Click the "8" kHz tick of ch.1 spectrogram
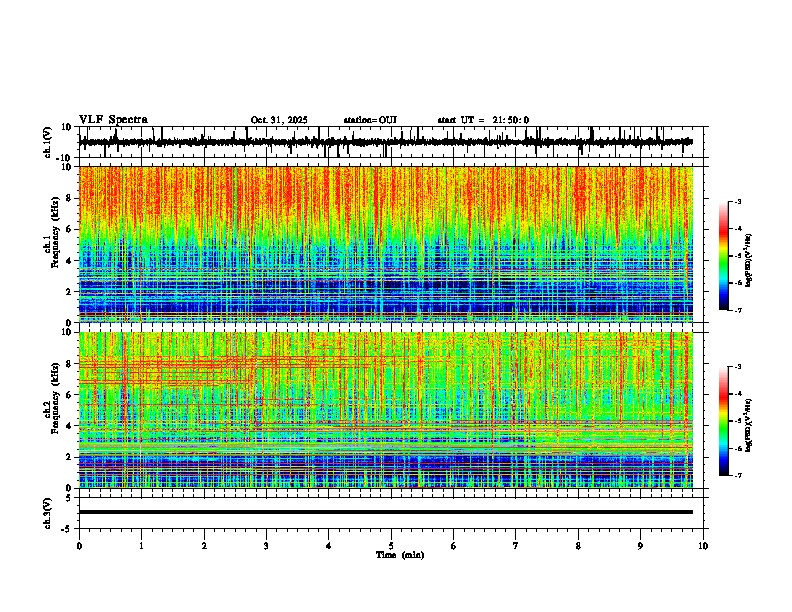 point(70,198)
